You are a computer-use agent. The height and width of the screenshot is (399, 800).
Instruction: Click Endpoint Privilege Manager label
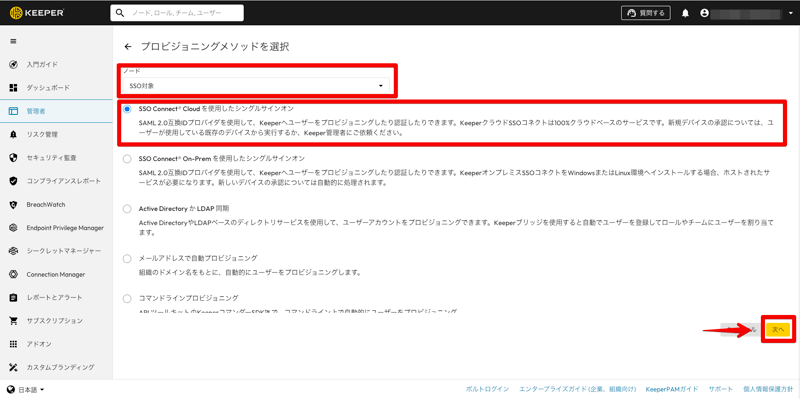click(65, 228)
